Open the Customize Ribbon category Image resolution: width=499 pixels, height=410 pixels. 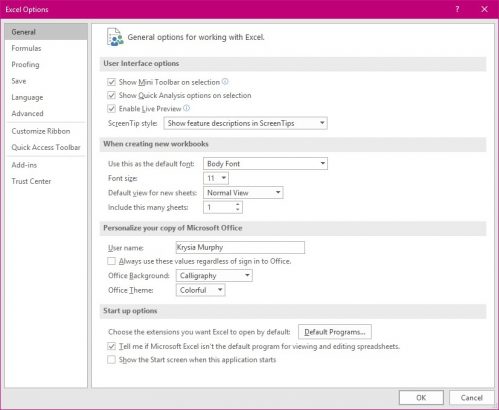point(41,131)
